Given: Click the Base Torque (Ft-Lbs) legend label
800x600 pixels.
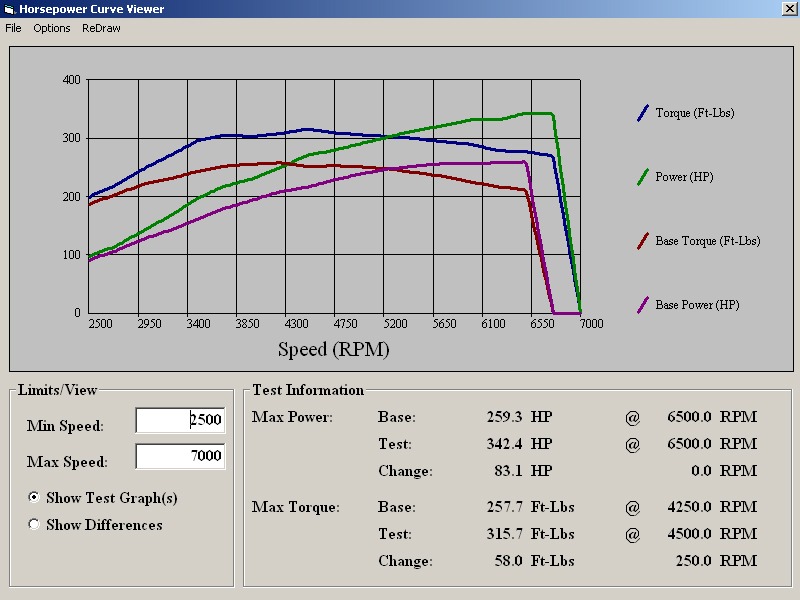Looking at the screenshot, I should tap(708, 241).
